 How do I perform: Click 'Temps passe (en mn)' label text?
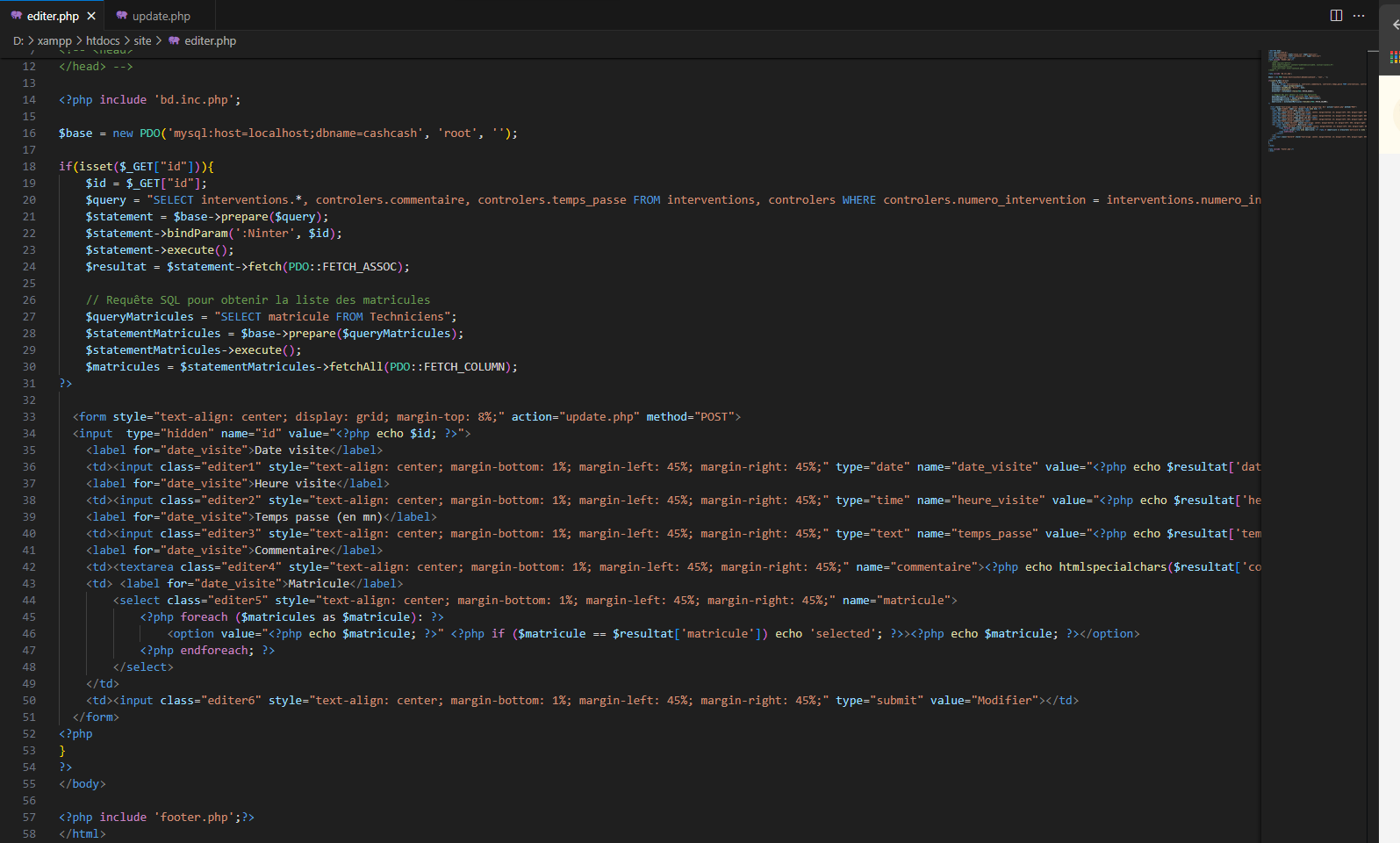pyautogui.click(x=319, y=516)
